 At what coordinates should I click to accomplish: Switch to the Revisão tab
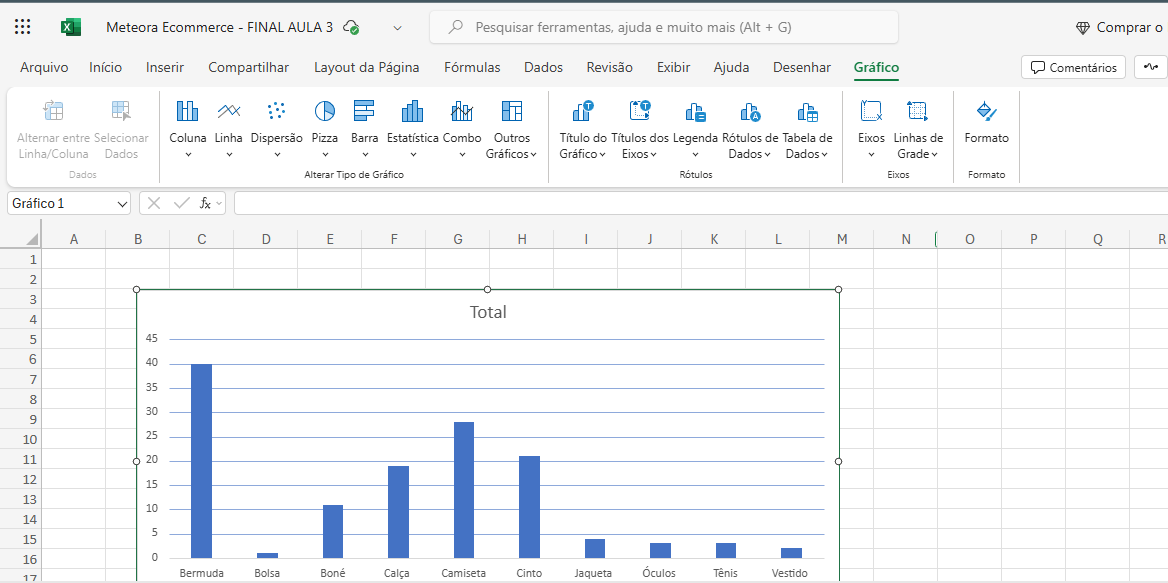(610, 67)
